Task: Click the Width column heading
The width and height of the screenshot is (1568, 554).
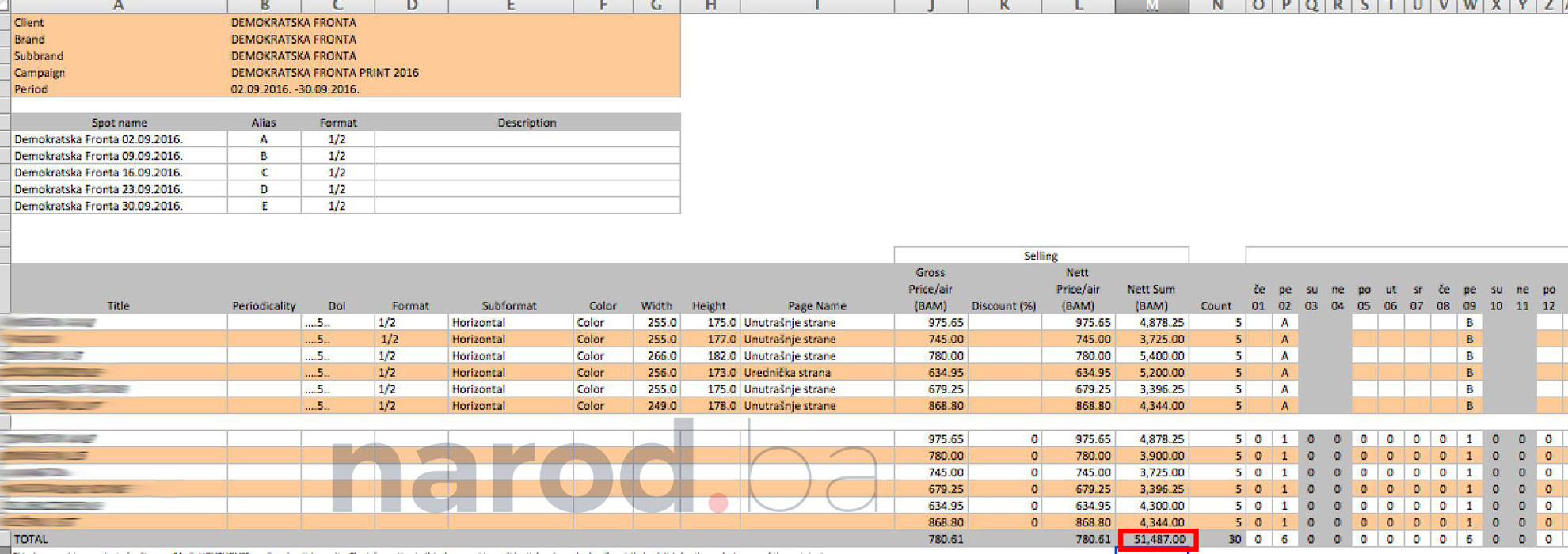Action: [x=657, y=305]
